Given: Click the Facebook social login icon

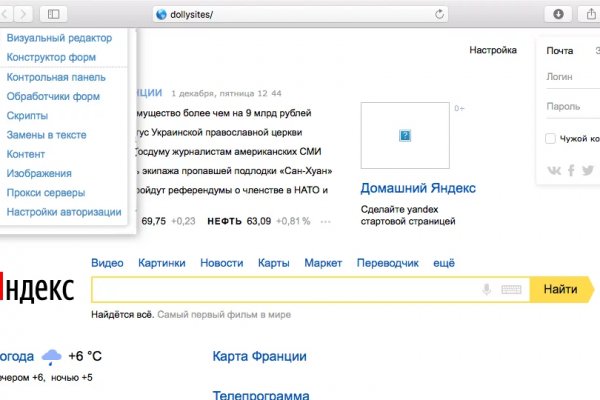Looking at the screenshot, I should 572,170.
